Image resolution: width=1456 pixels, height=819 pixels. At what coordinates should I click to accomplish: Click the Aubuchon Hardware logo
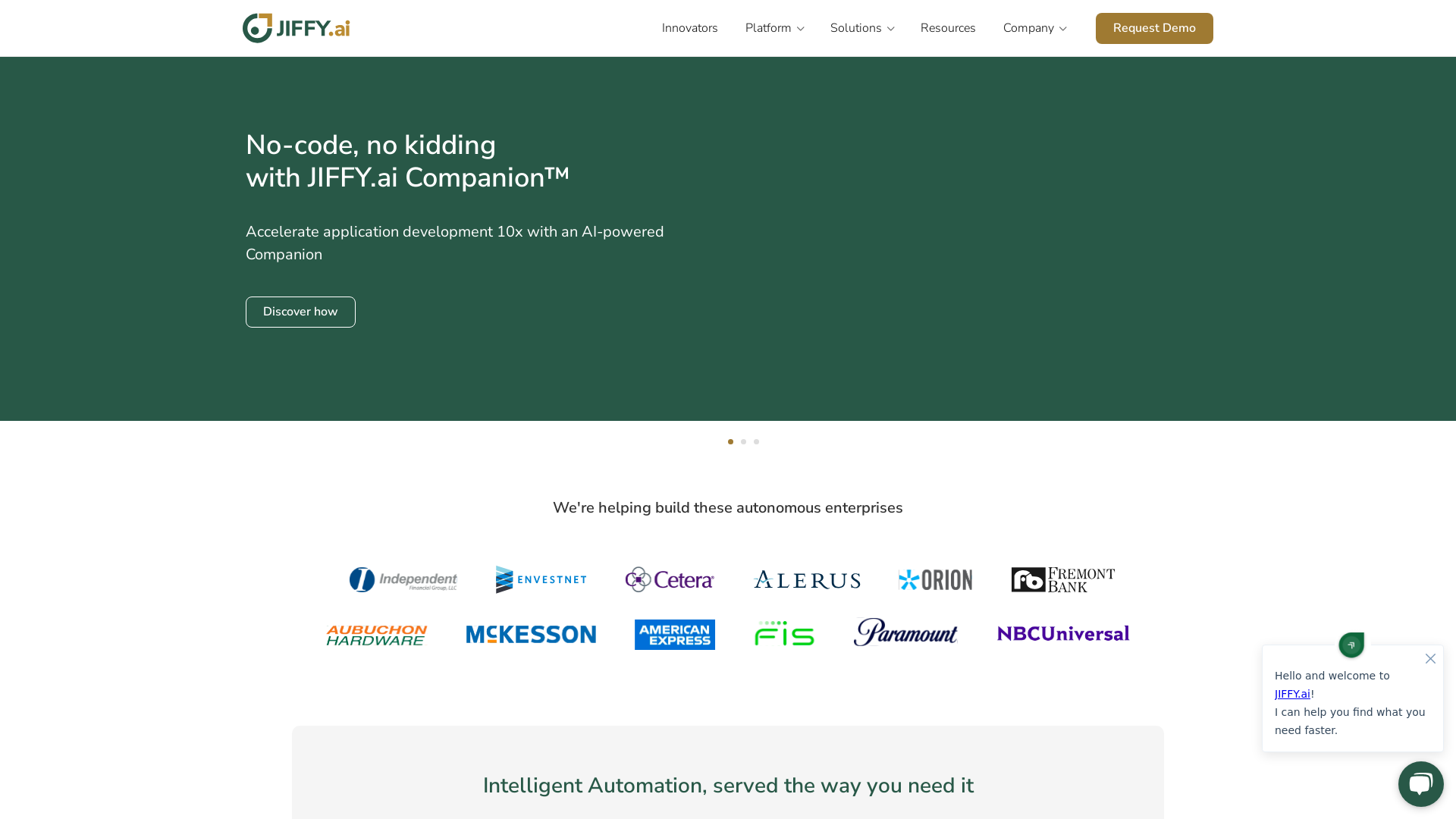tap(377, 635)
